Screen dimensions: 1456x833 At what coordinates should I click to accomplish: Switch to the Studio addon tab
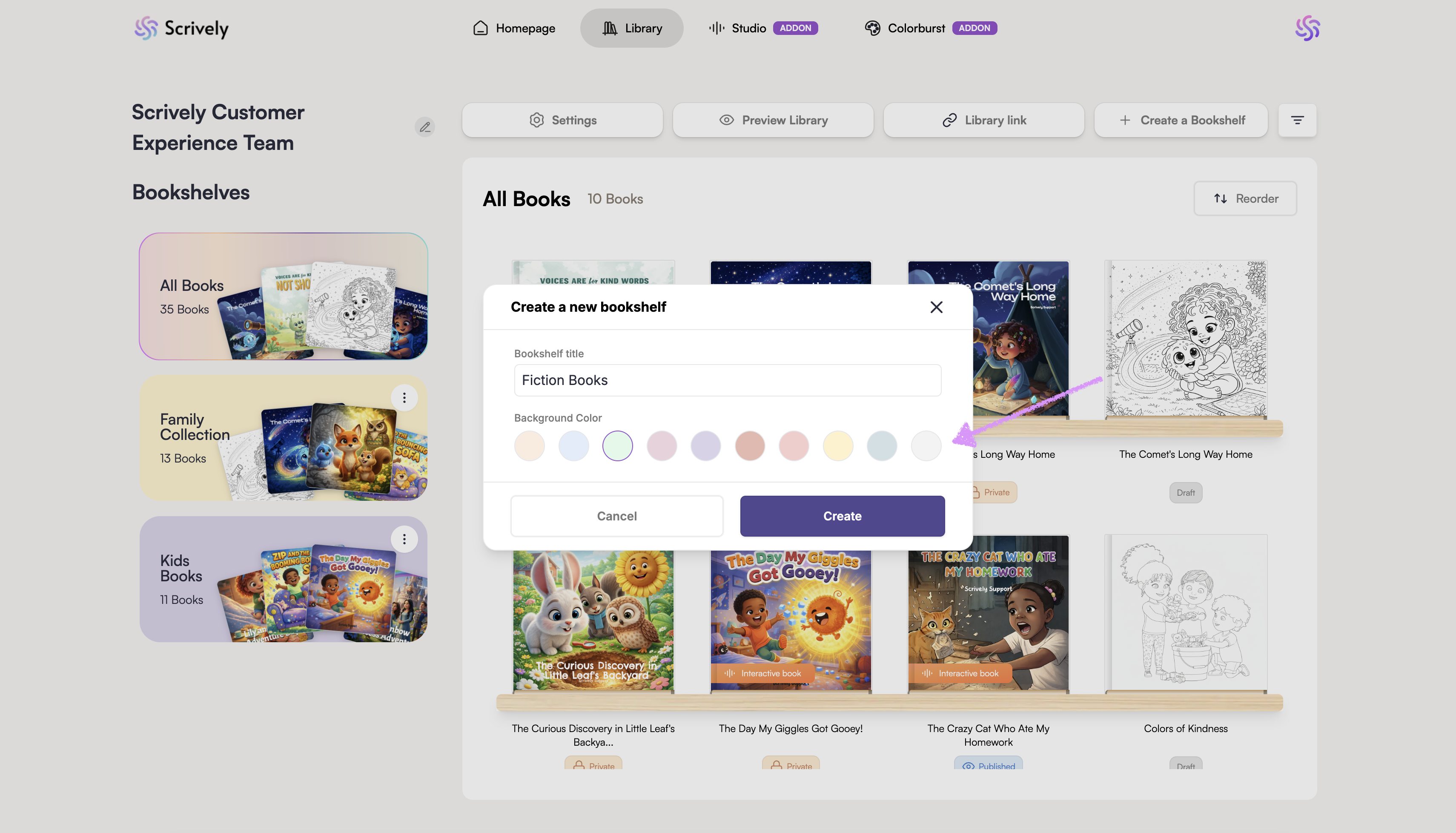click(763, 28)
